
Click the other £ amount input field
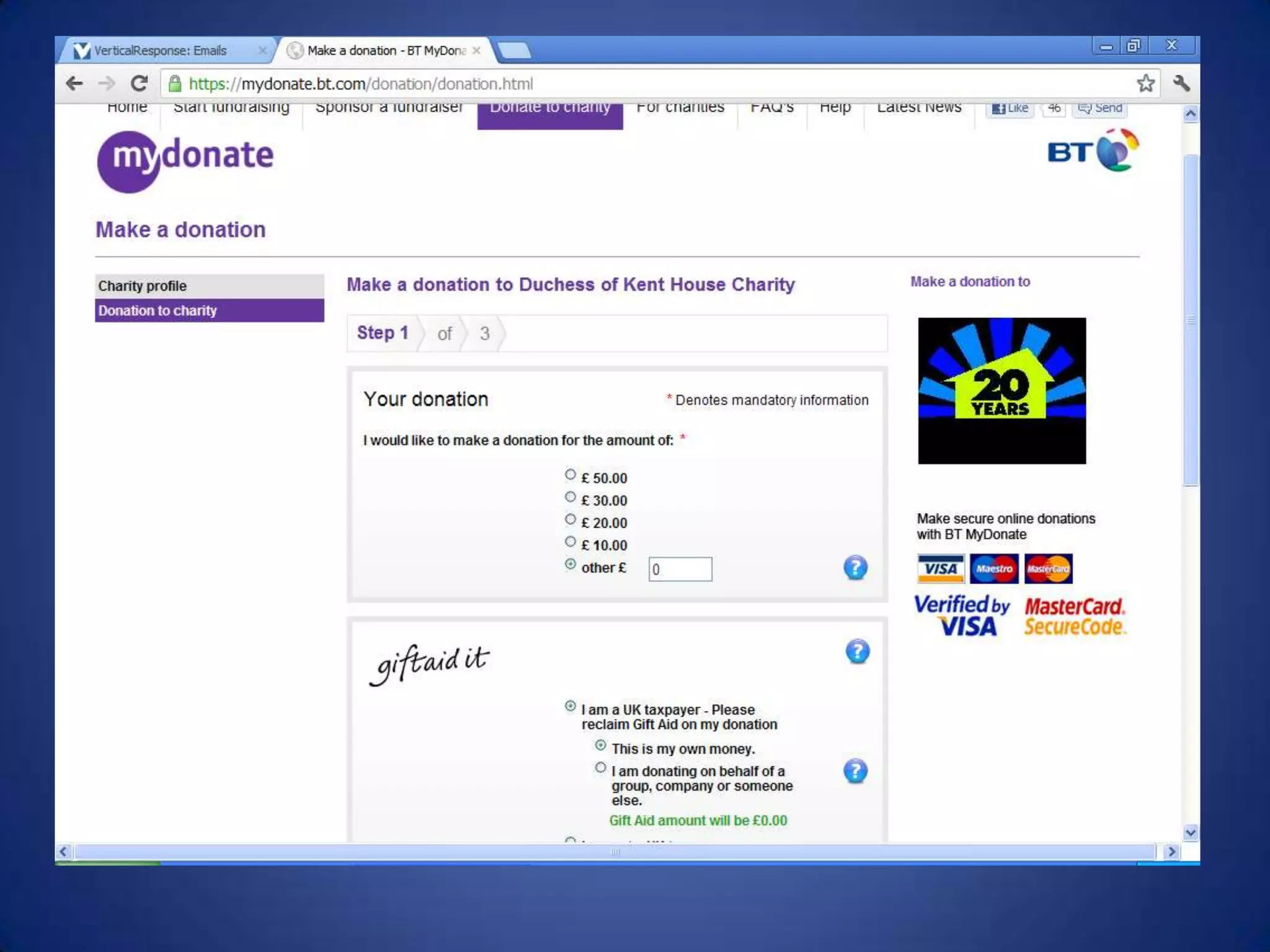[x=680, y=569]
